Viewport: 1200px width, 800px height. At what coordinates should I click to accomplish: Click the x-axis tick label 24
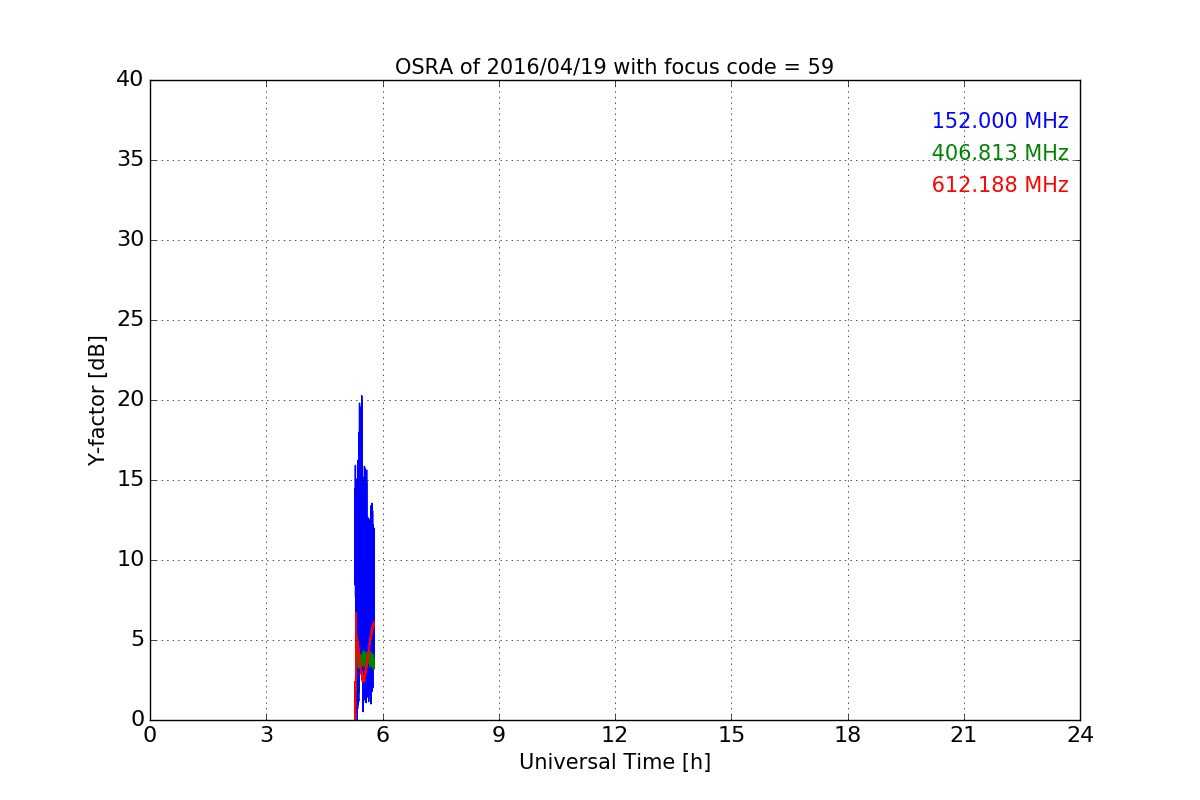click(1080, 735)
